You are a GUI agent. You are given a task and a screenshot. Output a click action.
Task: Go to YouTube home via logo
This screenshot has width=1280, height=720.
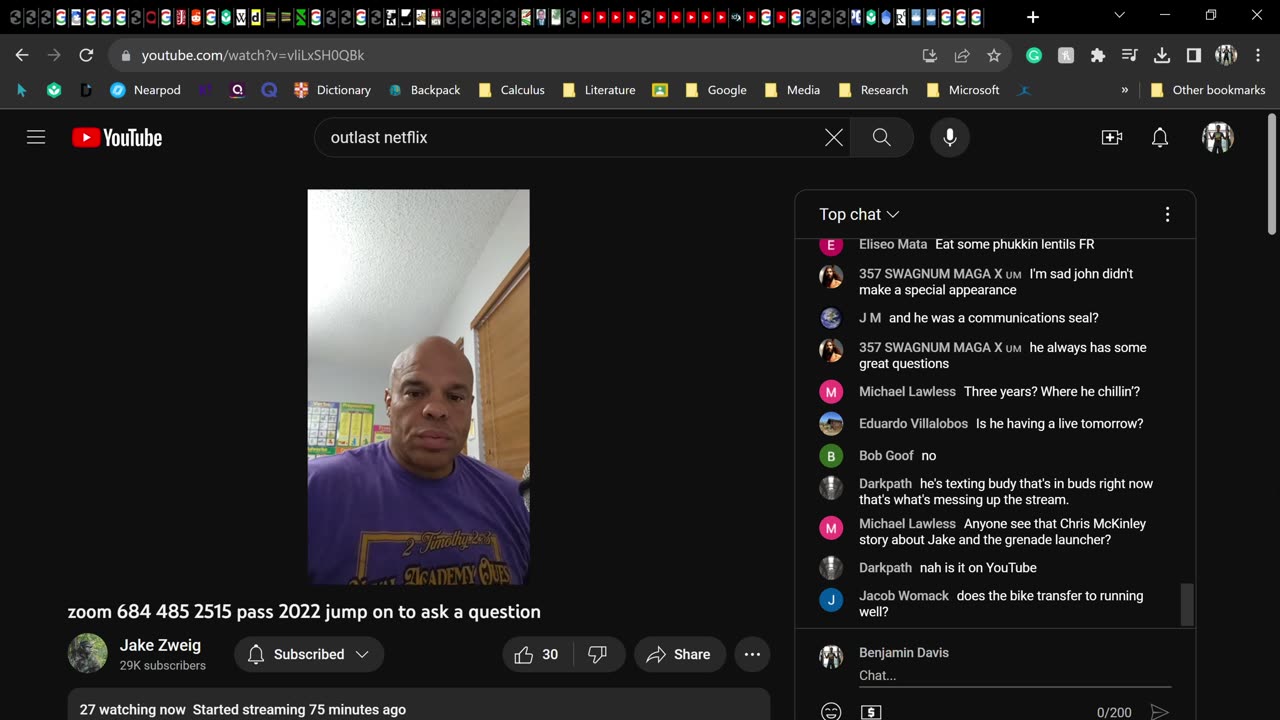(117, 138)
